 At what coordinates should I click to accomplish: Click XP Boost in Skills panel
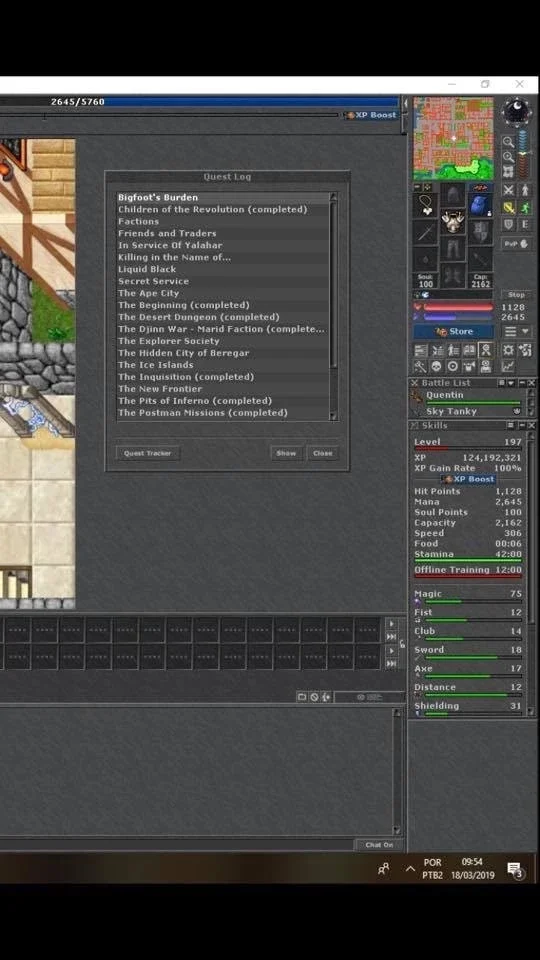click(x=470, y=479)
